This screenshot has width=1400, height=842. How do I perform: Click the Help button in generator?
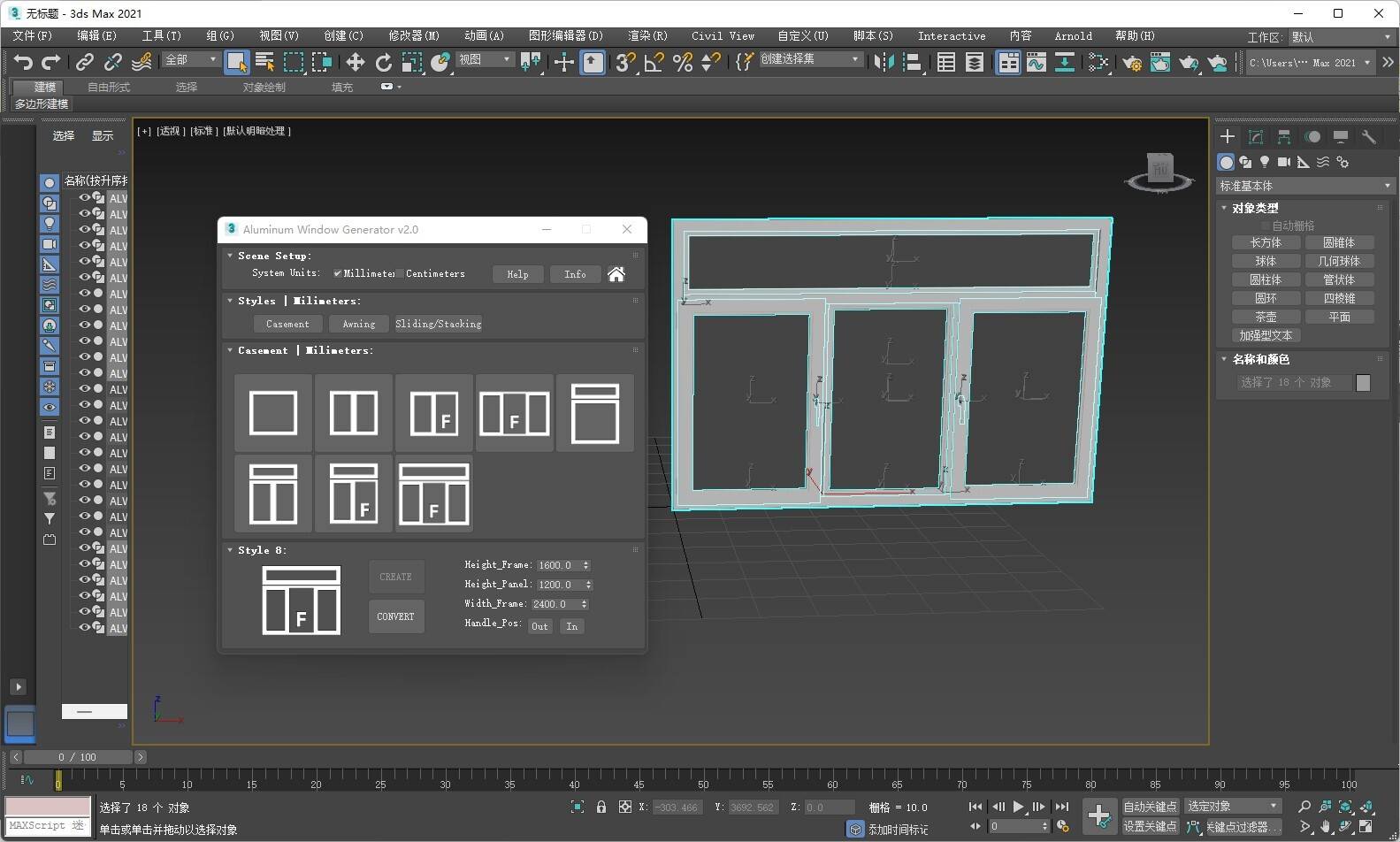pyautogui.click(x=517, y=274)
